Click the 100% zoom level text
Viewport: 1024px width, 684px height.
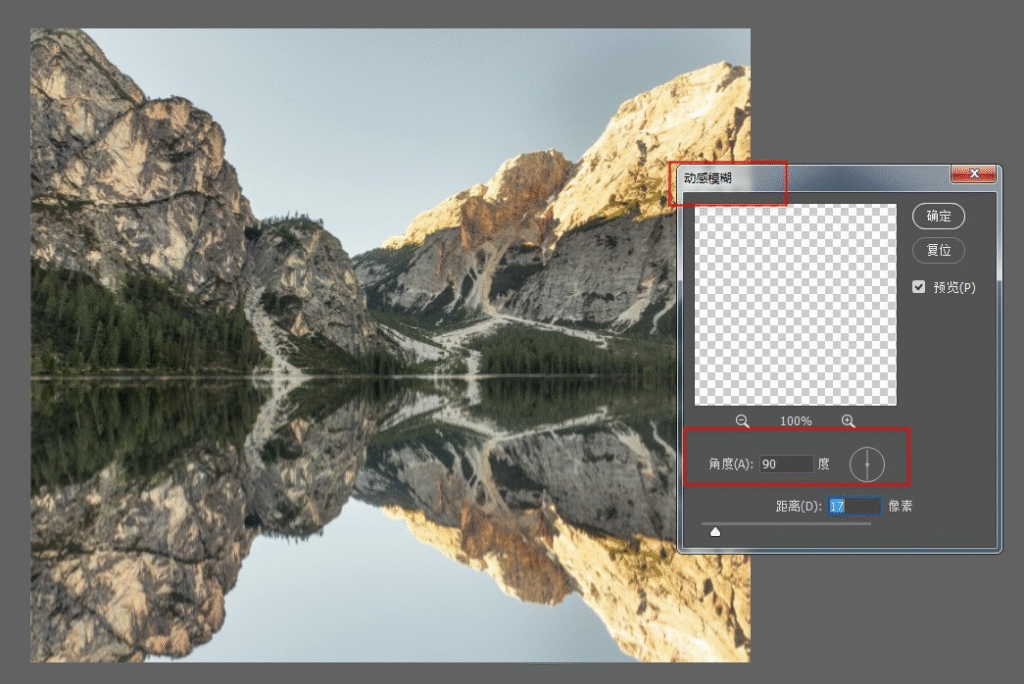(x=795, y=421)
